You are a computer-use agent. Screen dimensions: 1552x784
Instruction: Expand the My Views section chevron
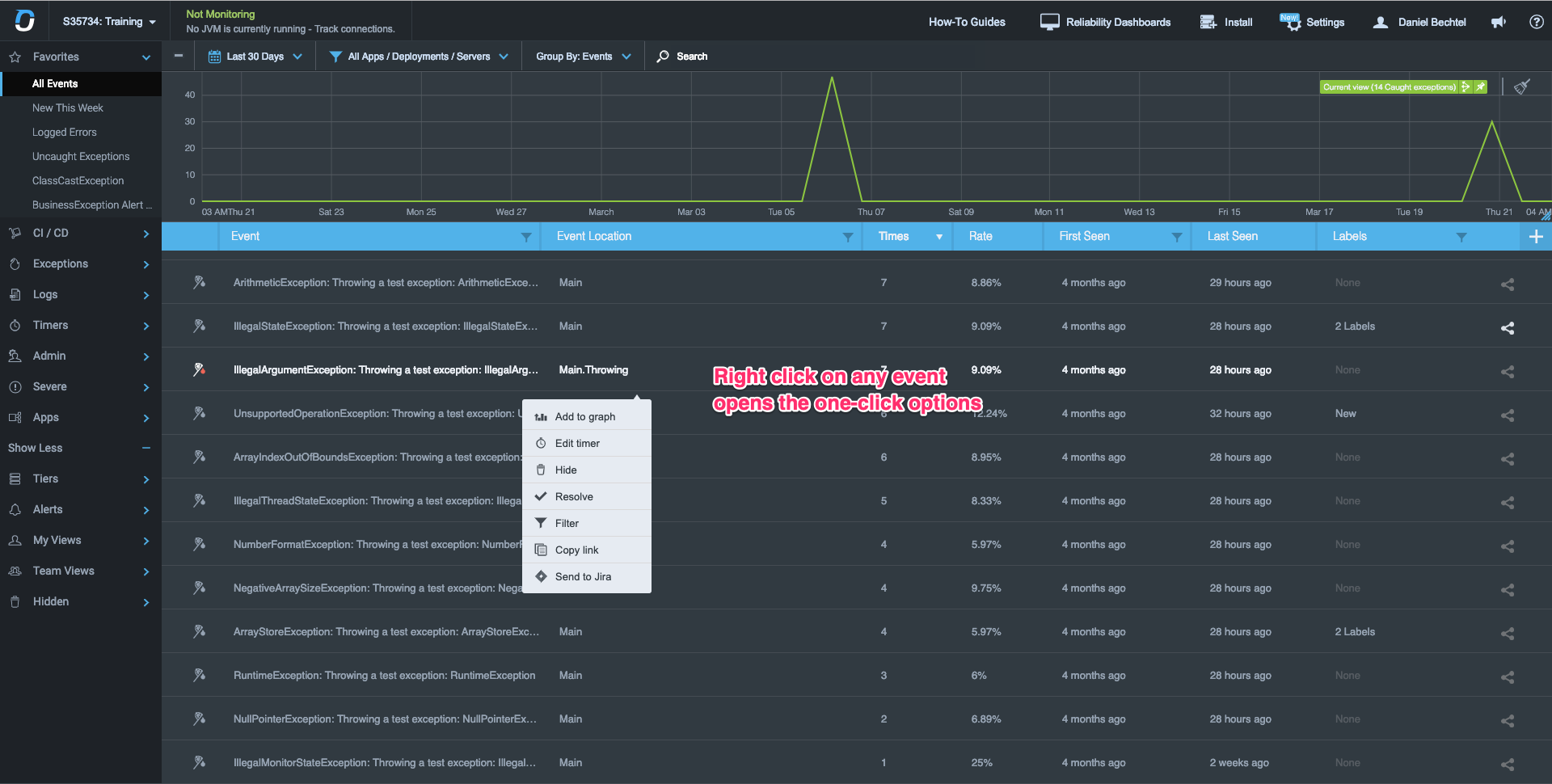click(146, 541)
